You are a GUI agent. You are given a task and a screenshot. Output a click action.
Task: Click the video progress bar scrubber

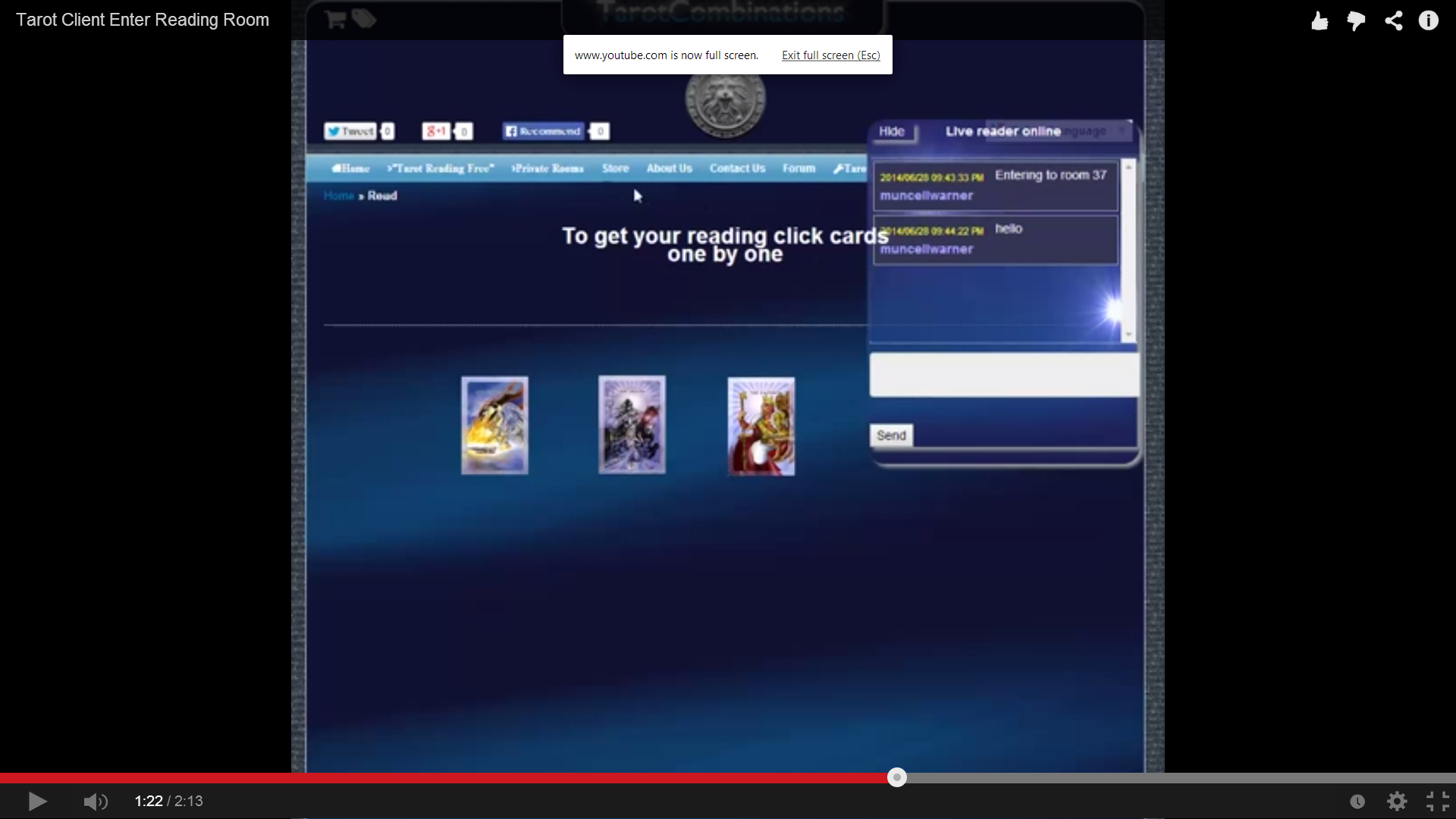(x=897, y=777)
